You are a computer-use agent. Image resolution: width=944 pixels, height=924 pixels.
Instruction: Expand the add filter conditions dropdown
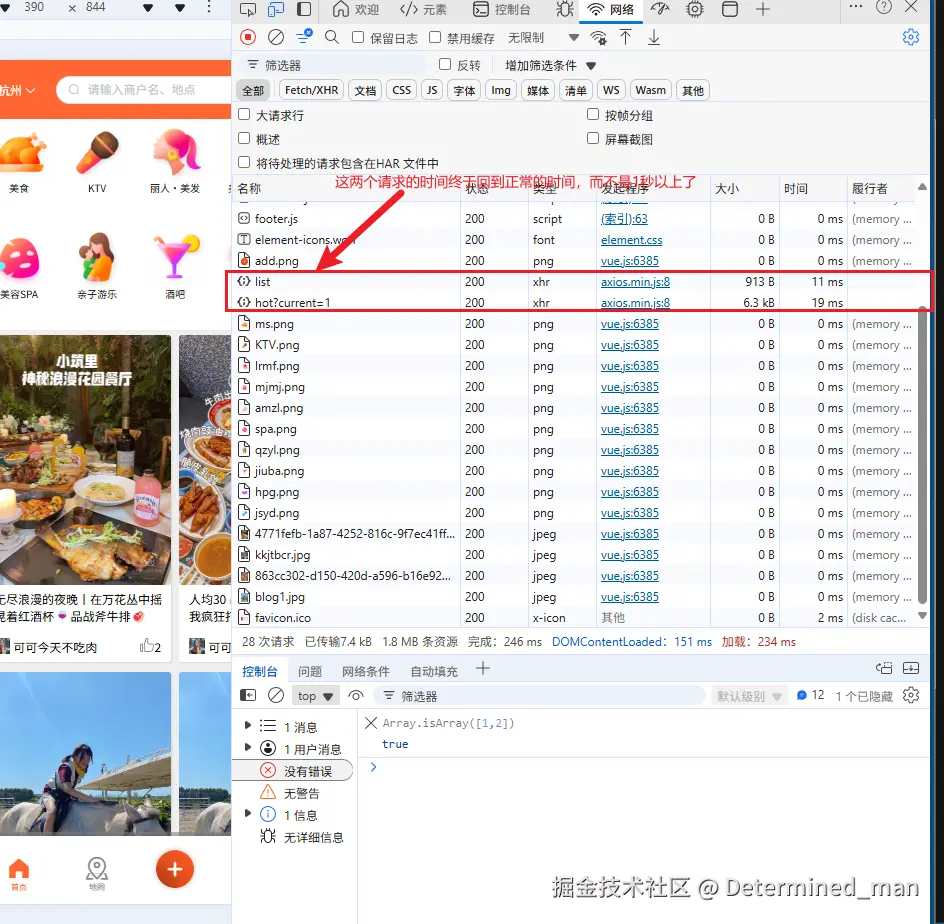(550, 65)
